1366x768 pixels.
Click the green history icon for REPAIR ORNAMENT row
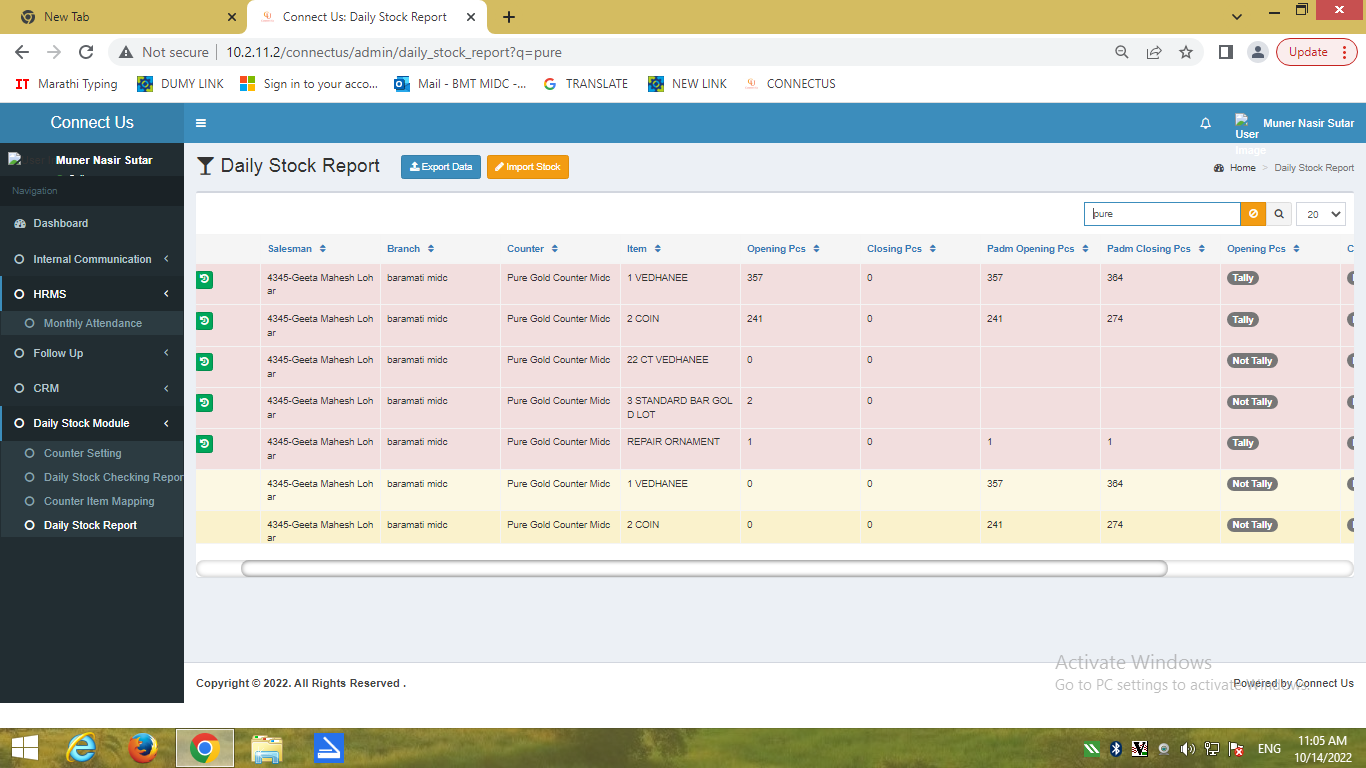[x=204, y=444]
